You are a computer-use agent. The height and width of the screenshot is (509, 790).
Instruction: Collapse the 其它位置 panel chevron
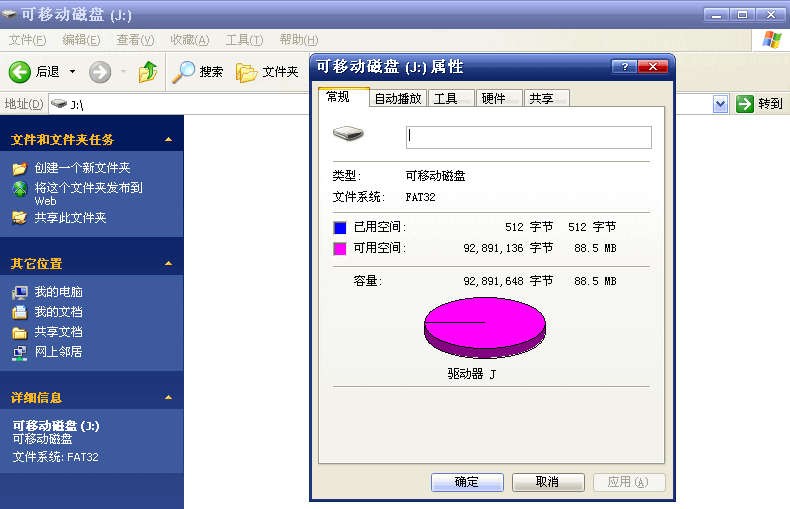(x=169, y=264)
